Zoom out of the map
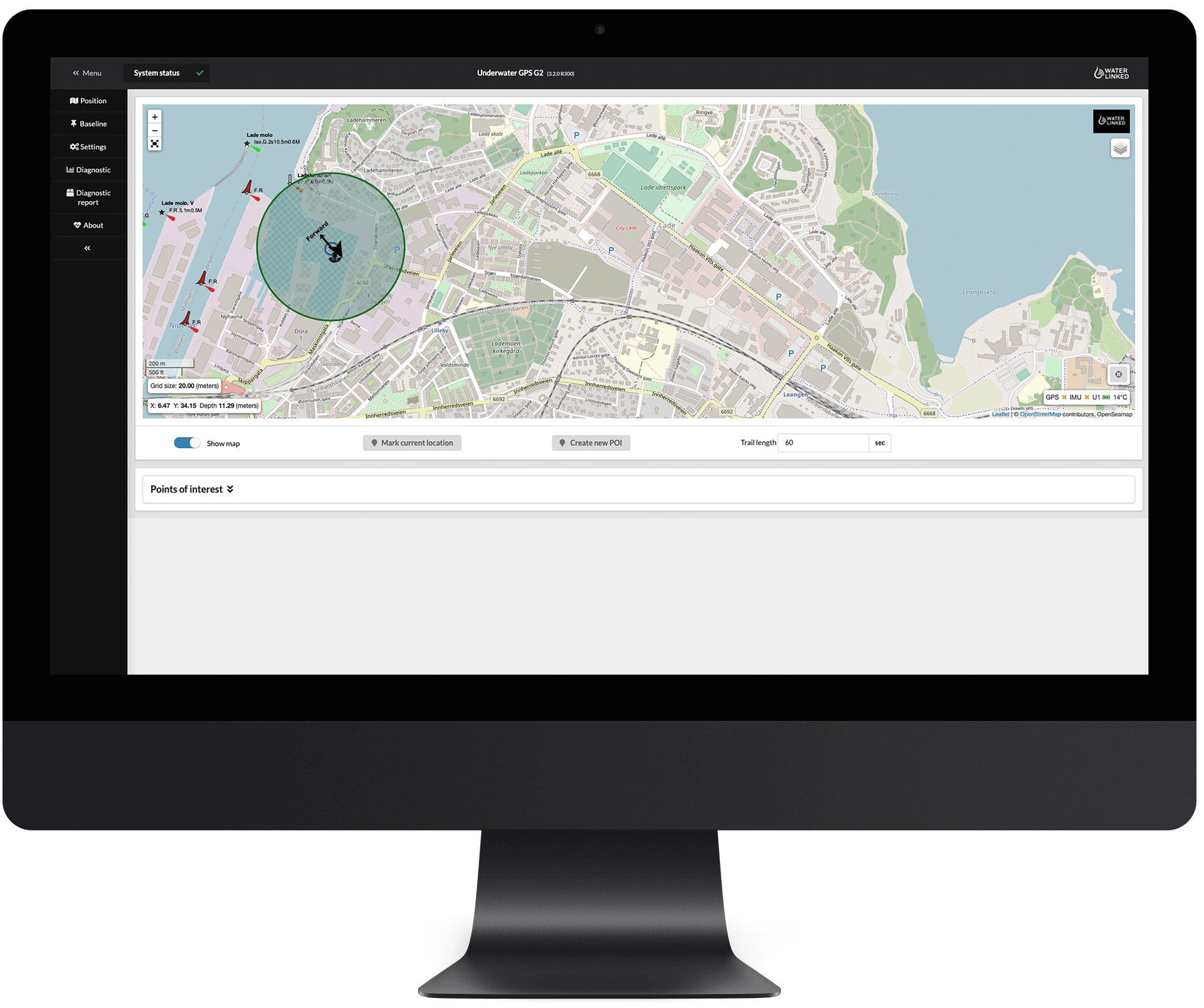Screen dimensions: 1204x1008 pyautogui.click(x=155, y=130)
